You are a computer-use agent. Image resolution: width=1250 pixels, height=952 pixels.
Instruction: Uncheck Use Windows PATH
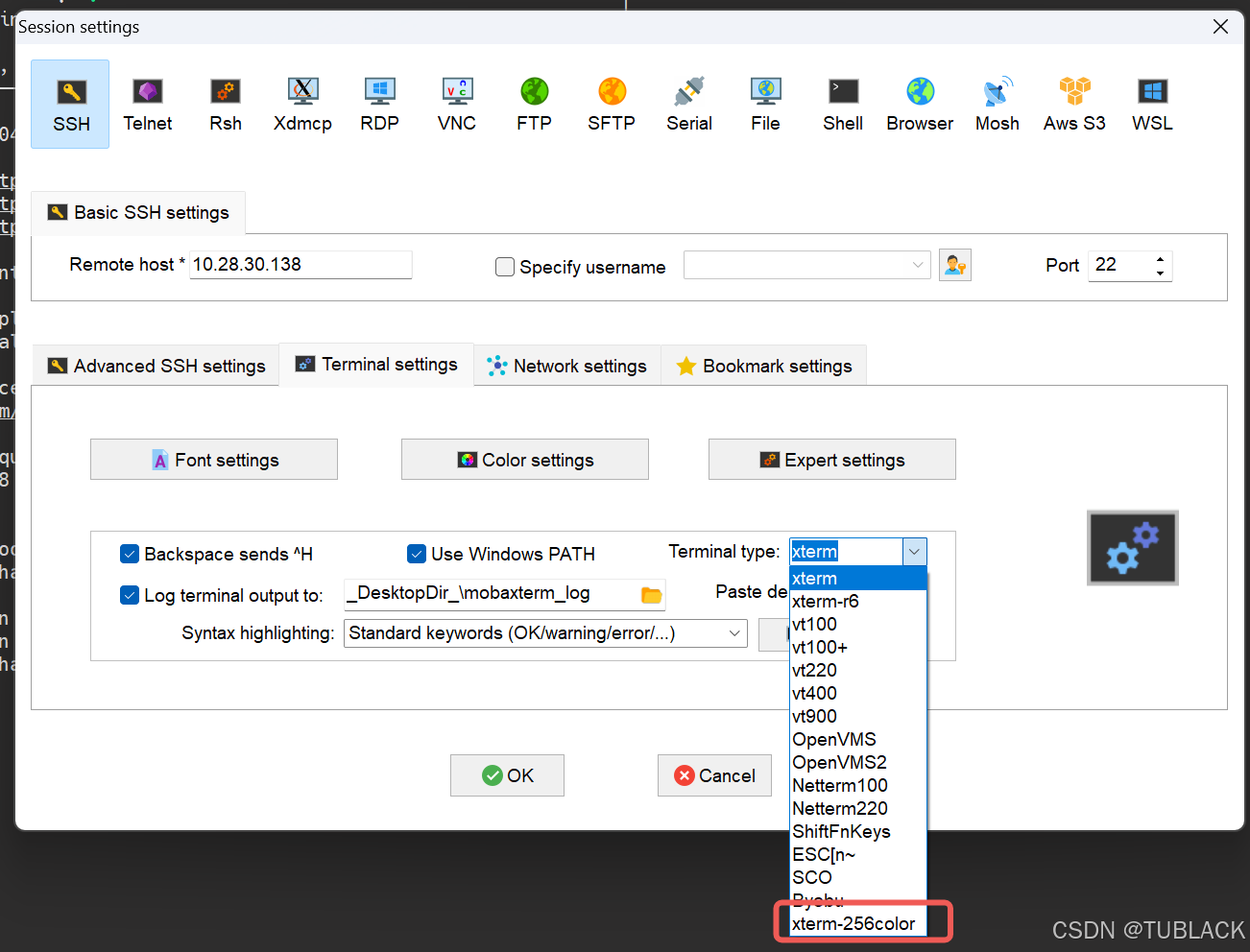pyautogui.click(x=417, y=554)
